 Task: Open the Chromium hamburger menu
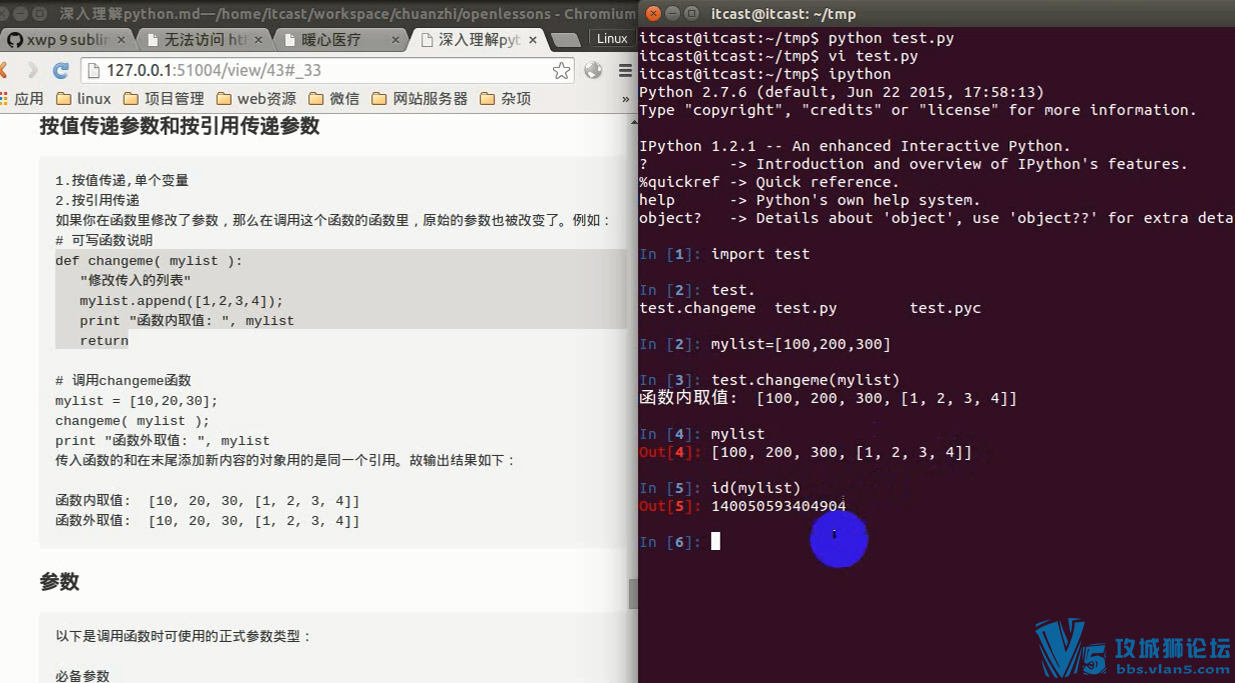(625, 71)
